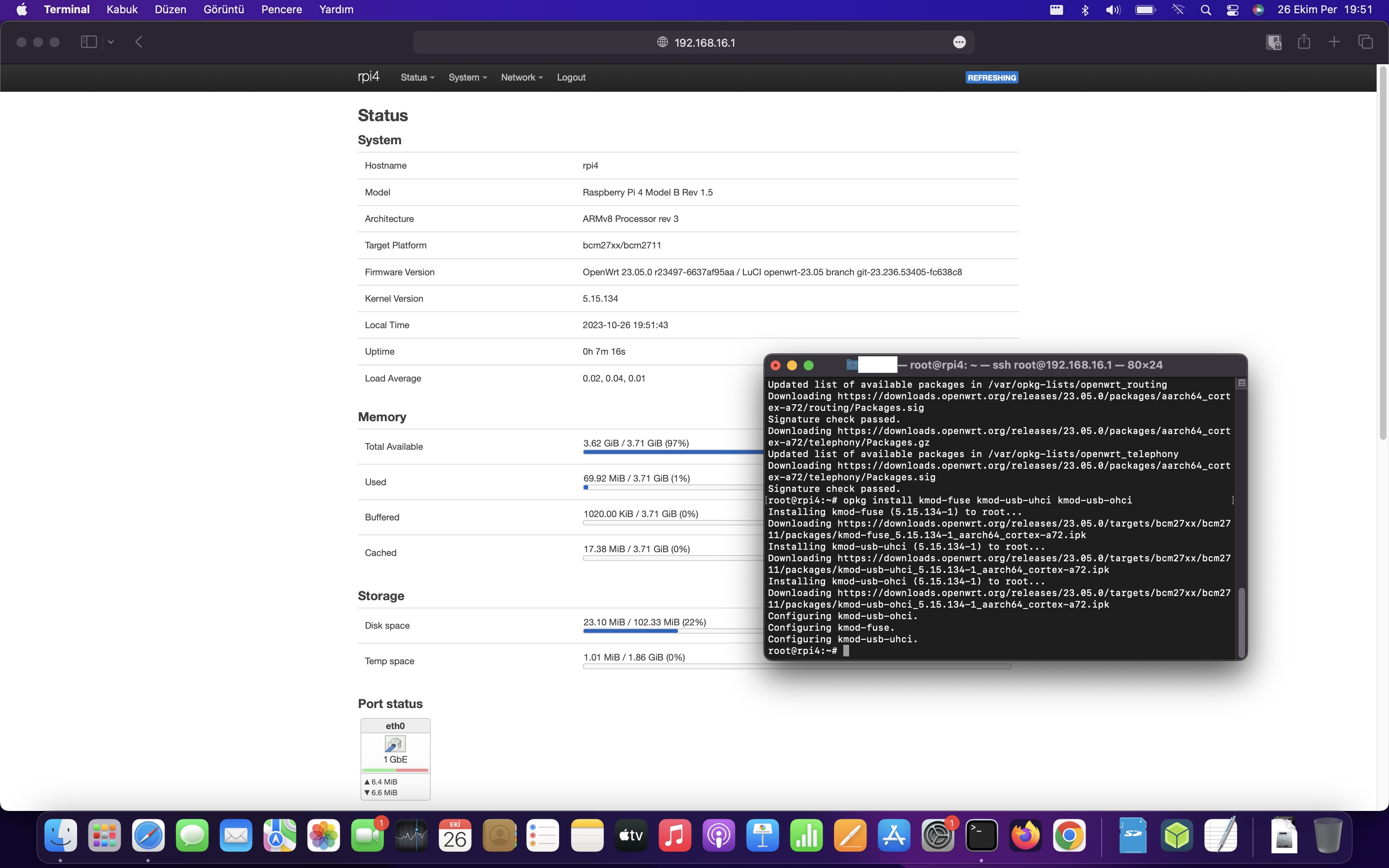Click the privacy report shield icon in Safari
Screen dimensions: 1389x868
1274,42
